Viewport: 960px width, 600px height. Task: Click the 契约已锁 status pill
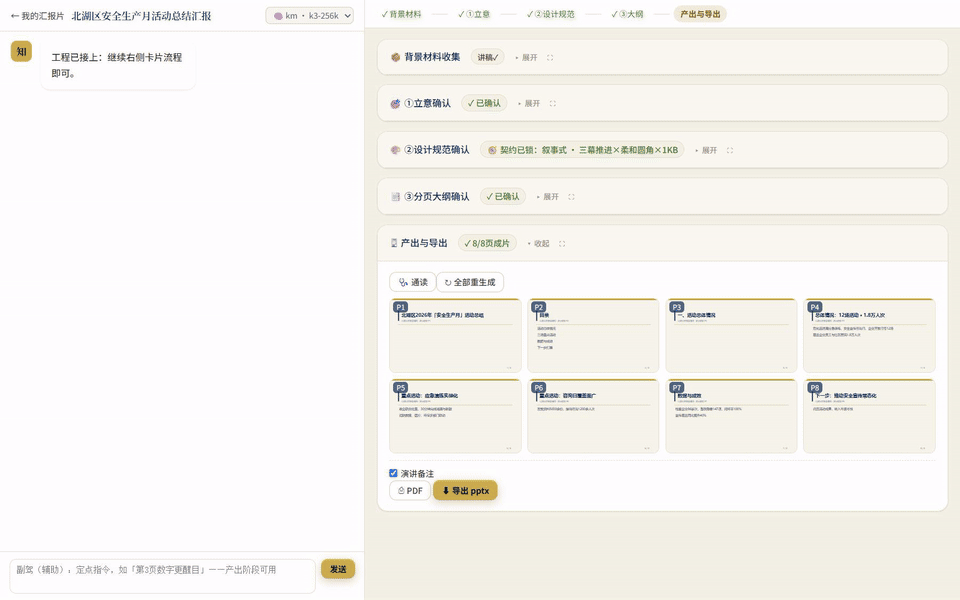[582, 150]
